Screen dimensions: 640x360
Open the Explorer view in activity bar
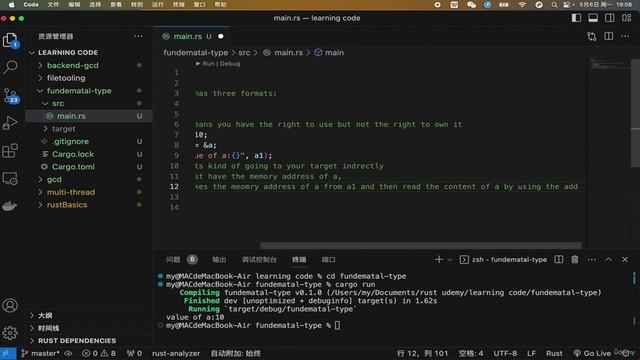point(10,40)
